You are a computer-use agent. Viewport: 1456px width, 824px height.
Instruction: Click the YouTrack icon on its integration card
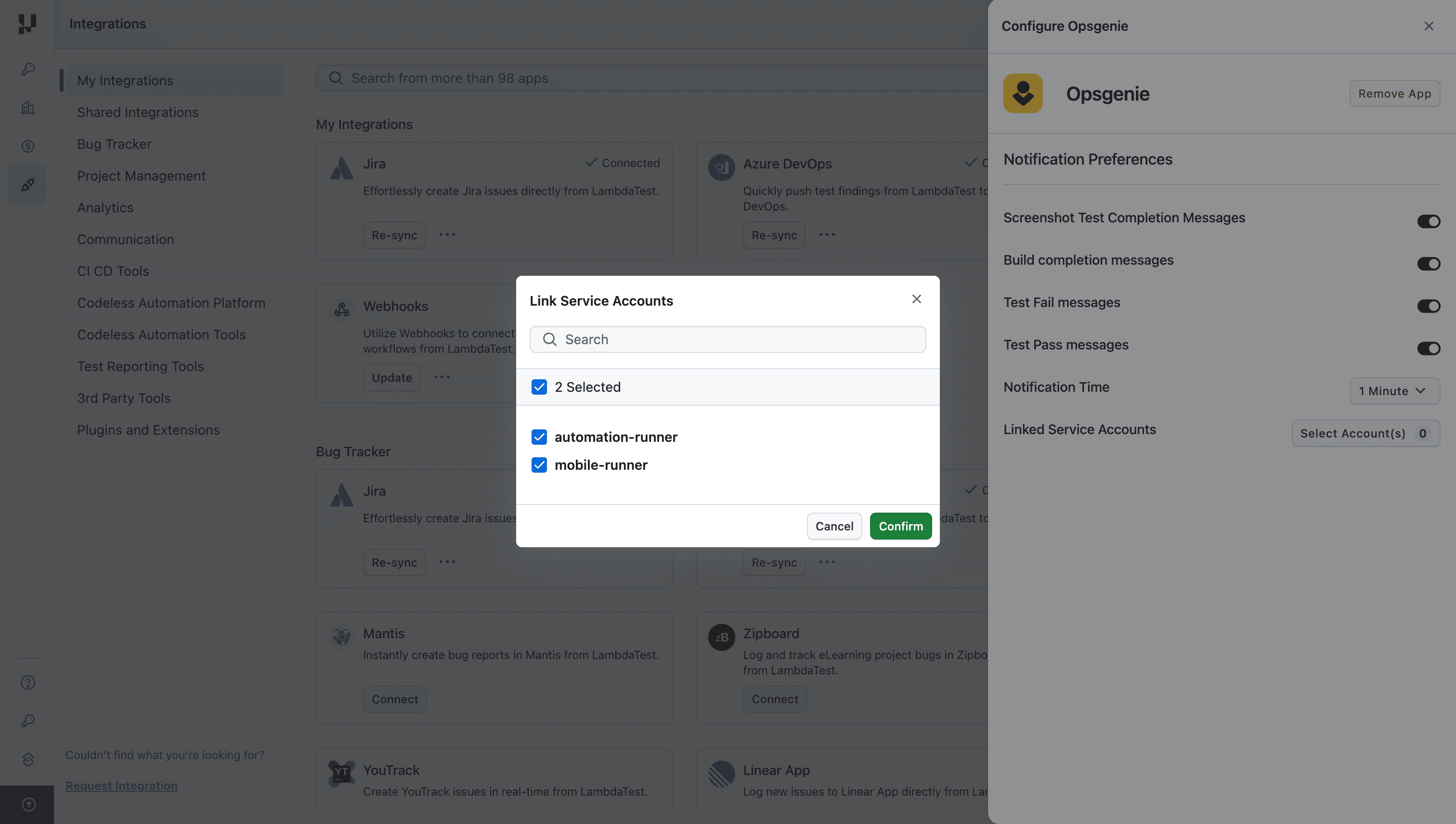pyautogui.click(x=340, y=771)
